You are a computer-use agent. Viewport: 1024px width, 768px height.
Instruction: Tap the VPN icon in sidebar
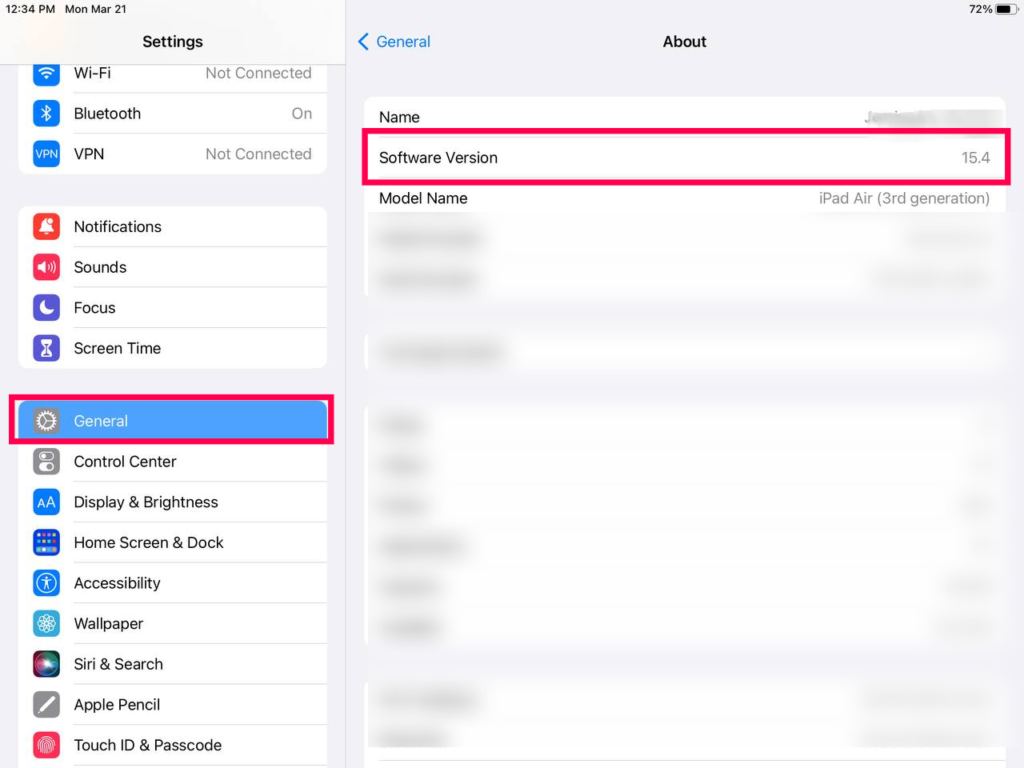click(46, 154)
